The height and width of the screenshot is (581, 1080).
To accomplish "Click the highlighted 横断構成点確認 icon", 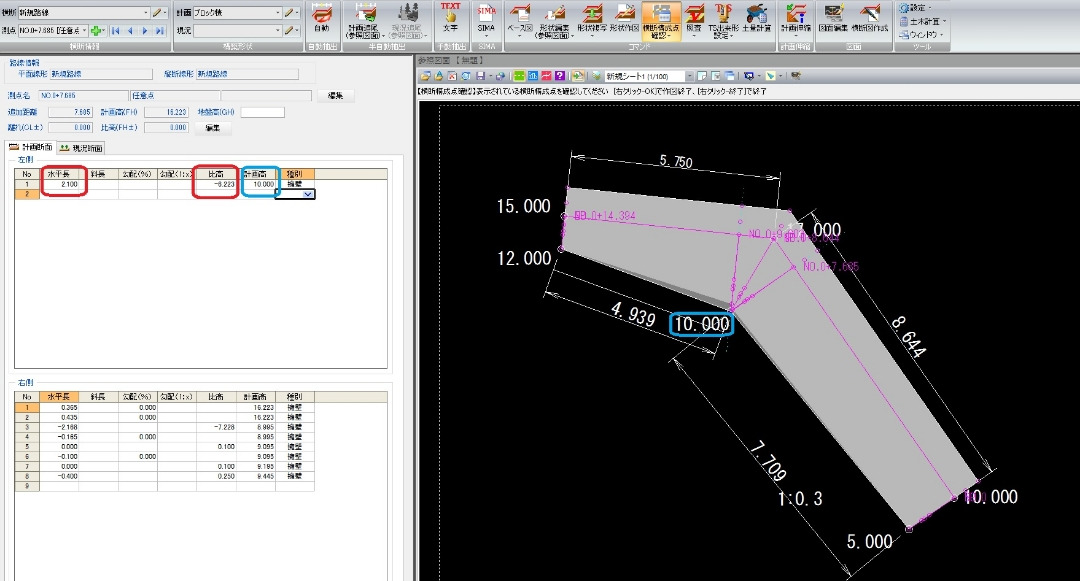I will [x=661, y=21].
